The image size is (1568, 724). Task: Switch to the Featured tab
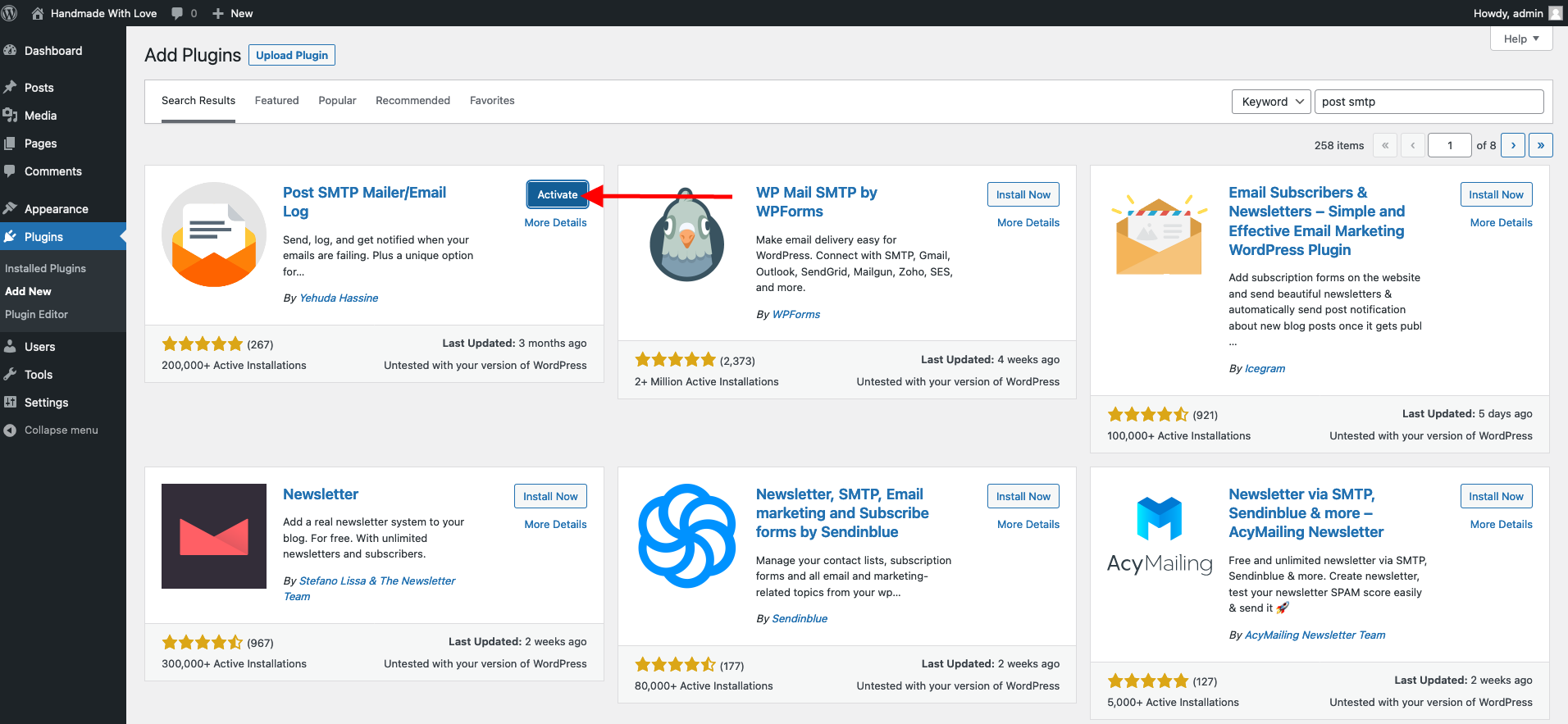pyautogui.click(x=277, y=101)
